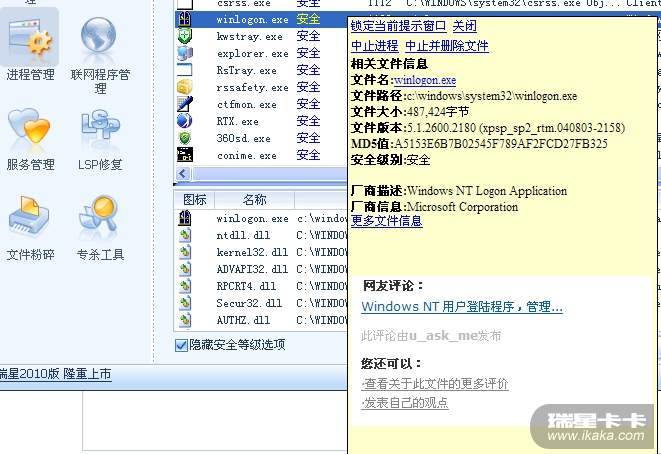Click the 图标 column header
The width and height of the screenshot is (661, 454).
[195, 199]
